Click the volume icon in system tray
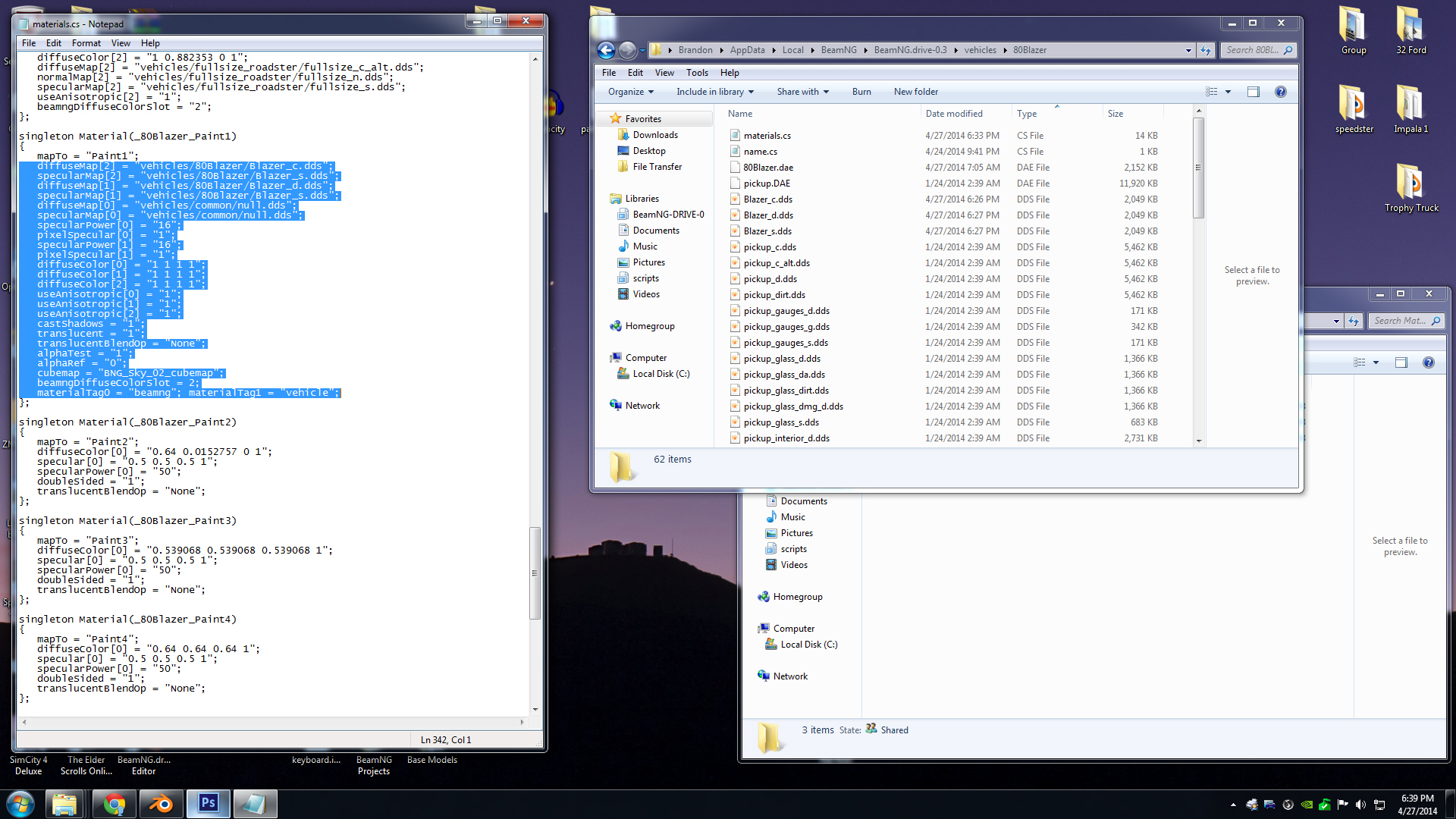The image size is (1456, 819). click(1360, 805)
